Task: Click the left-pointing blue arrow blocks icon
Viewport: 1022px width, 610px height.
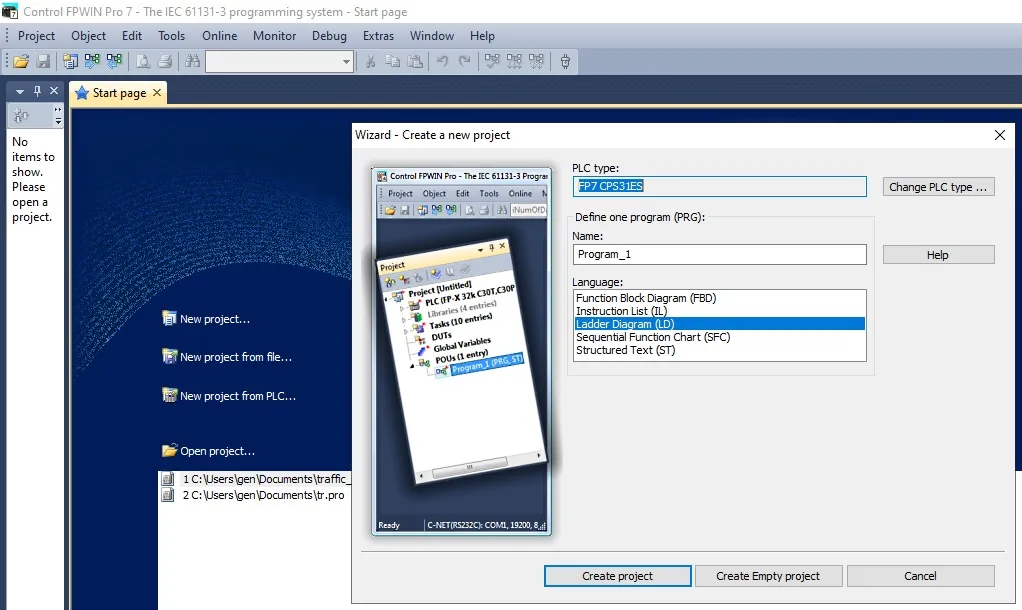Action: tap(115, 61)
